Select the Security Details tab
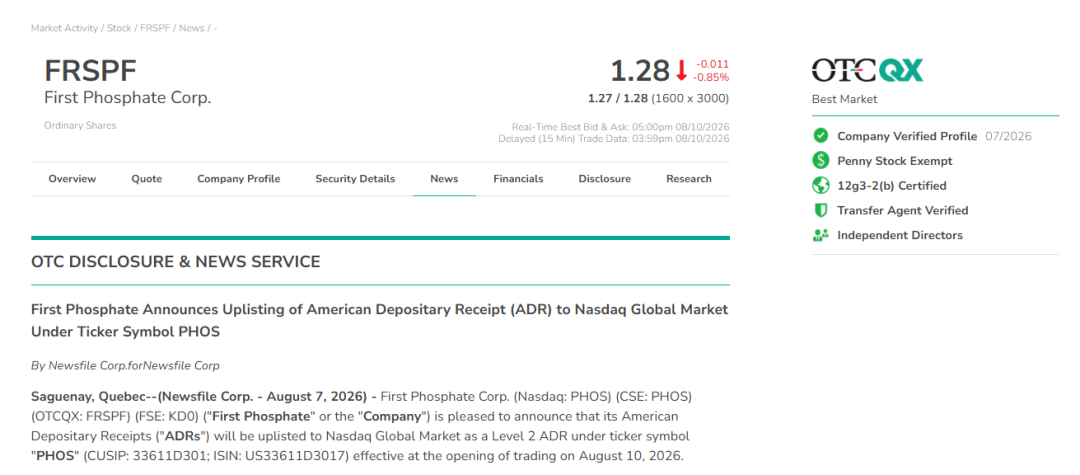This screenshot has width=1080, height=475. (x=355, y=179)
